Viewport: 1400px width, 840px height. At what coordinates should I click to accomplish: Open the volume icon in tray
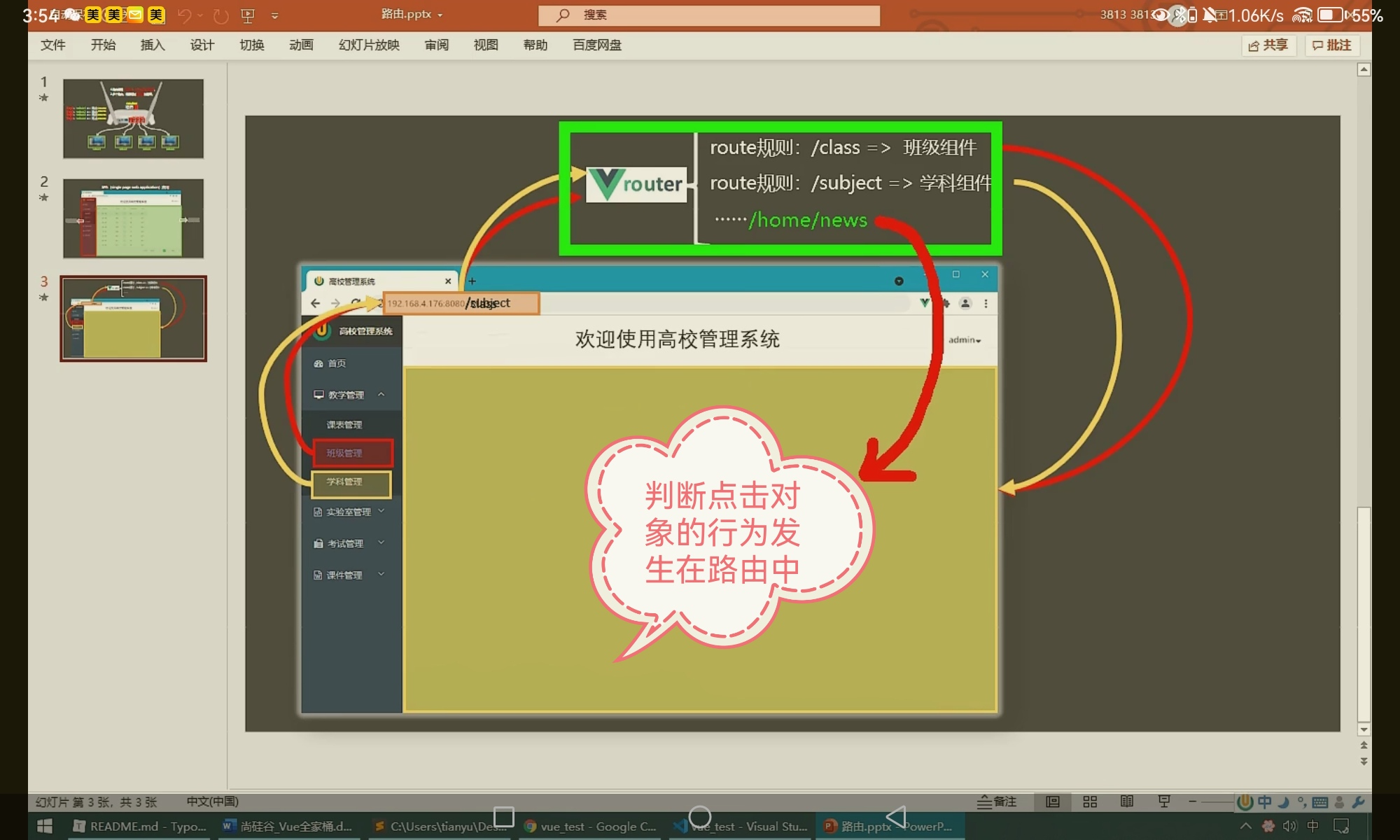tap(1289, 827)
